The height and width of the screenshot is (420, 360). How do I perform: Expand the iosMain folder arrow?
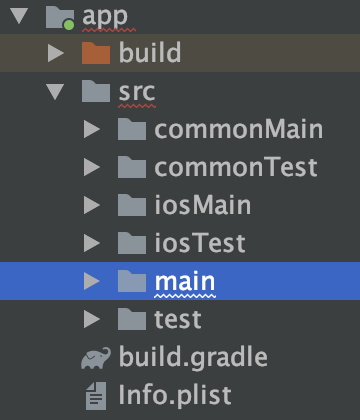[92, 205]
